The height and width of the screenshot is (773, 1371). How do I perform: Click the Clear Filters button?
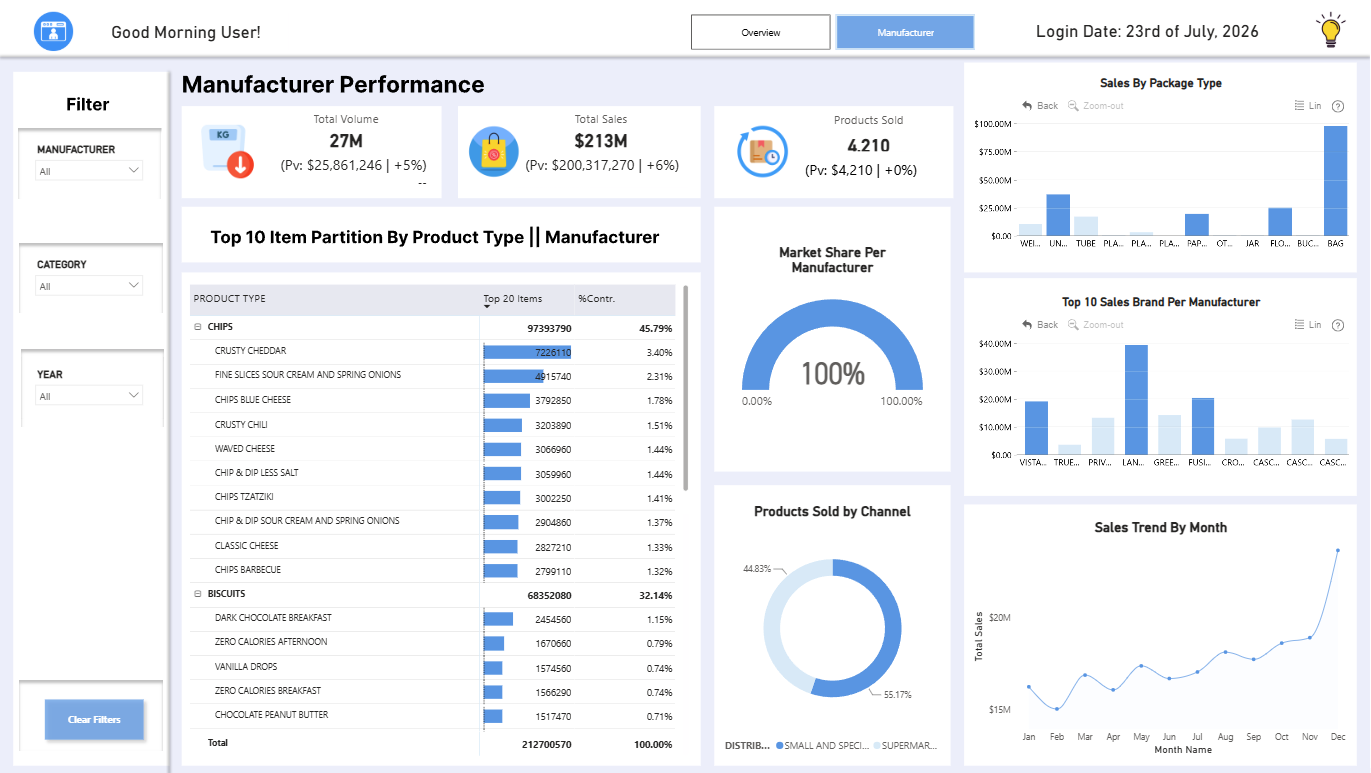click(x=94, y=720)
